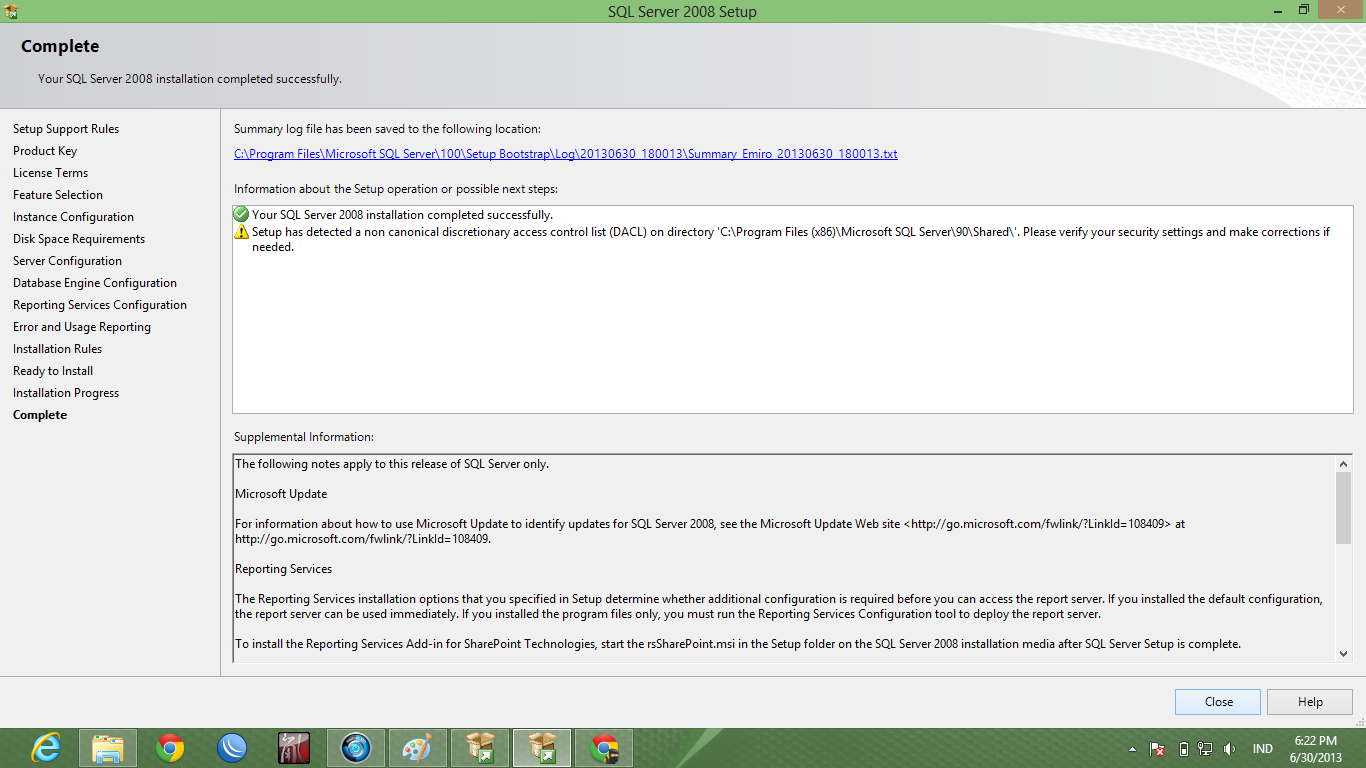Open the dark red calligraphy app icon
The width and height of the screenshot is (1366, 768).
(294, 748)
